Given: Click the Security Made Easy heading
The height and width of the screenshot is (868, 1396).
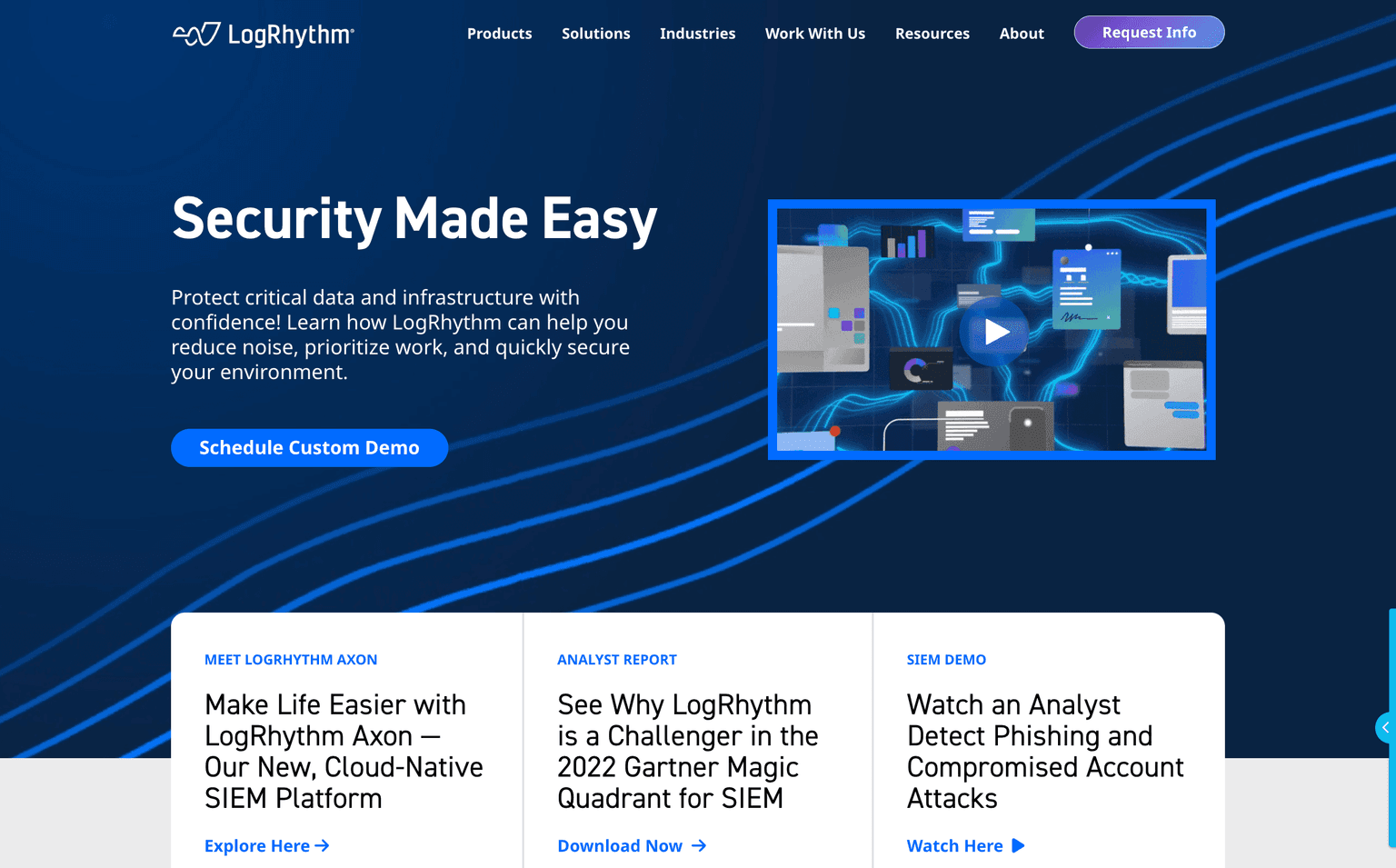Looking at the screenshot, I should point(414,219).
